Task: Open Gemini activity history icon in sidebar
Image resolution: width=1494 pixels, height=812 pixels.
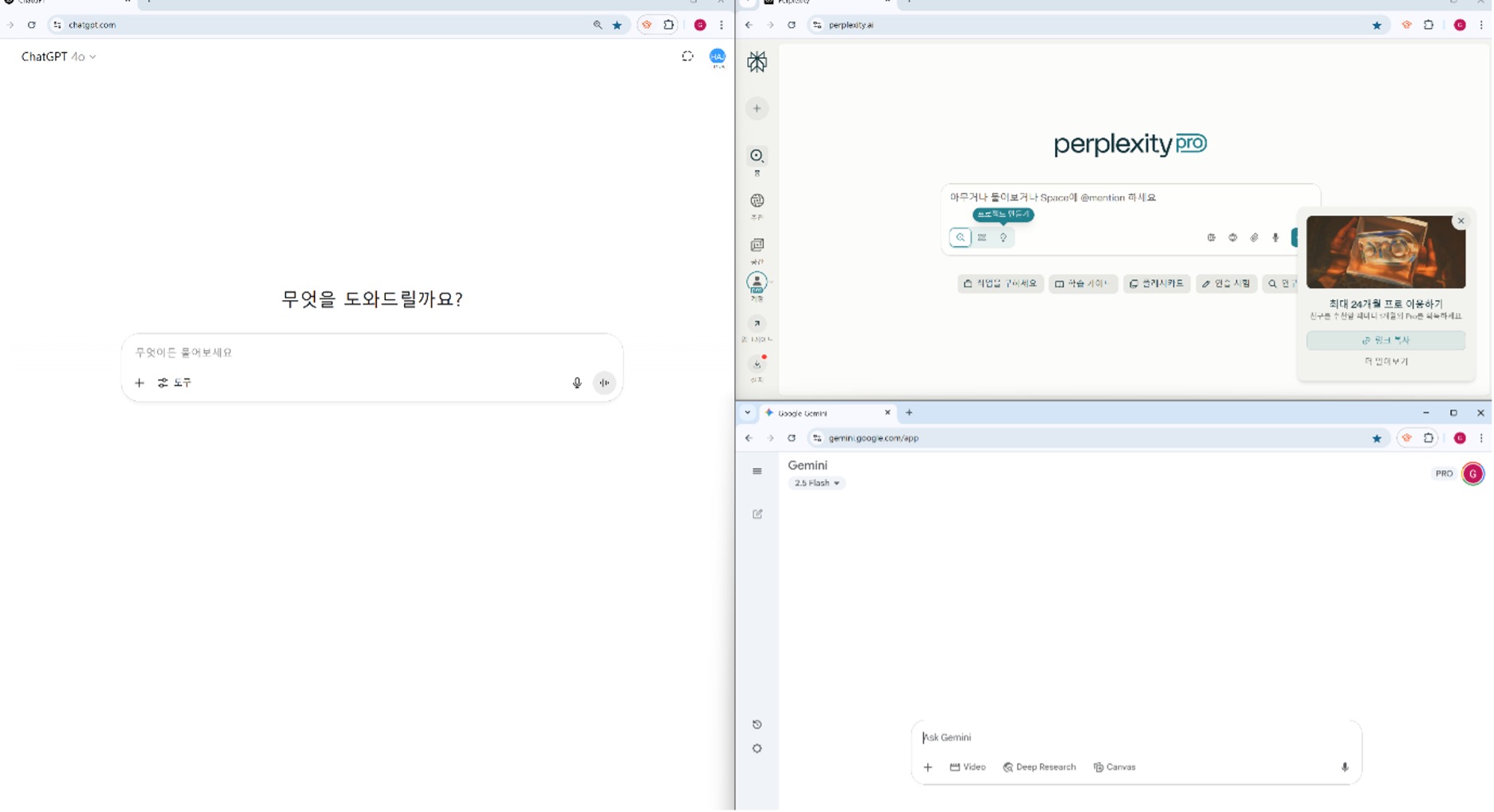Action: tap(757, 725)
